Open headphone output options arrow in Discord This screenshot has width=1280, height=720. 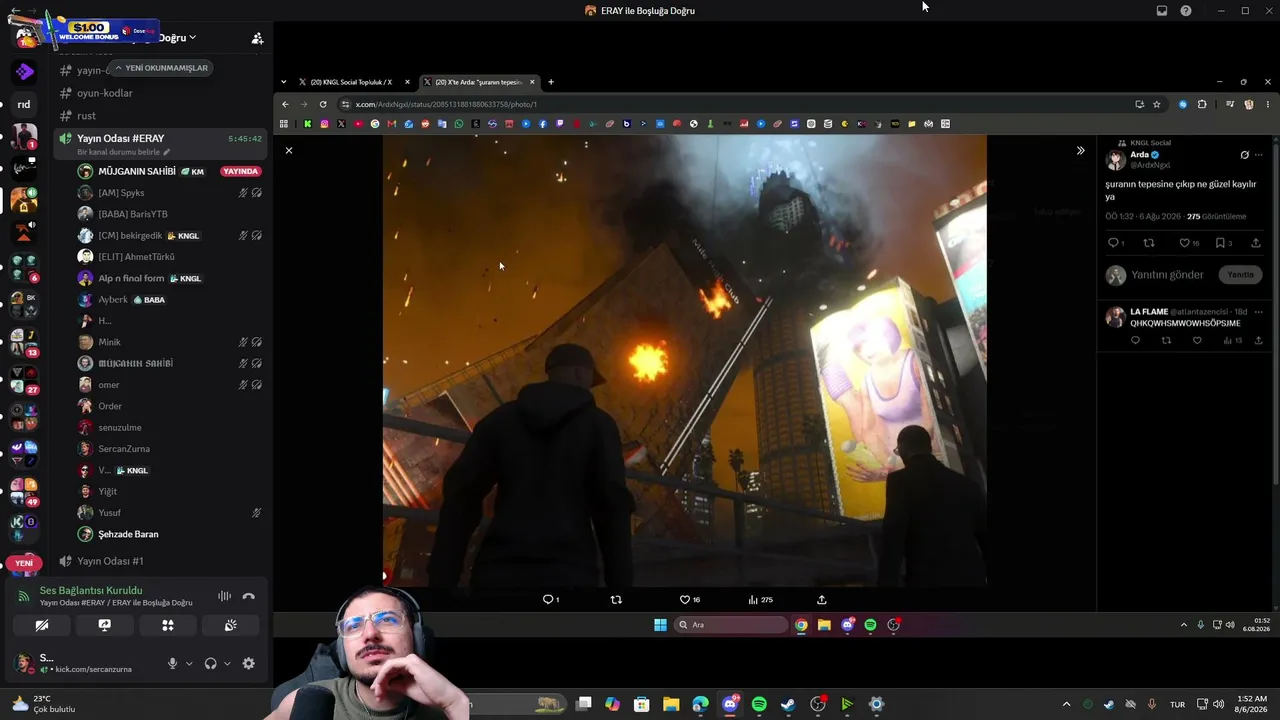(227, 663)
